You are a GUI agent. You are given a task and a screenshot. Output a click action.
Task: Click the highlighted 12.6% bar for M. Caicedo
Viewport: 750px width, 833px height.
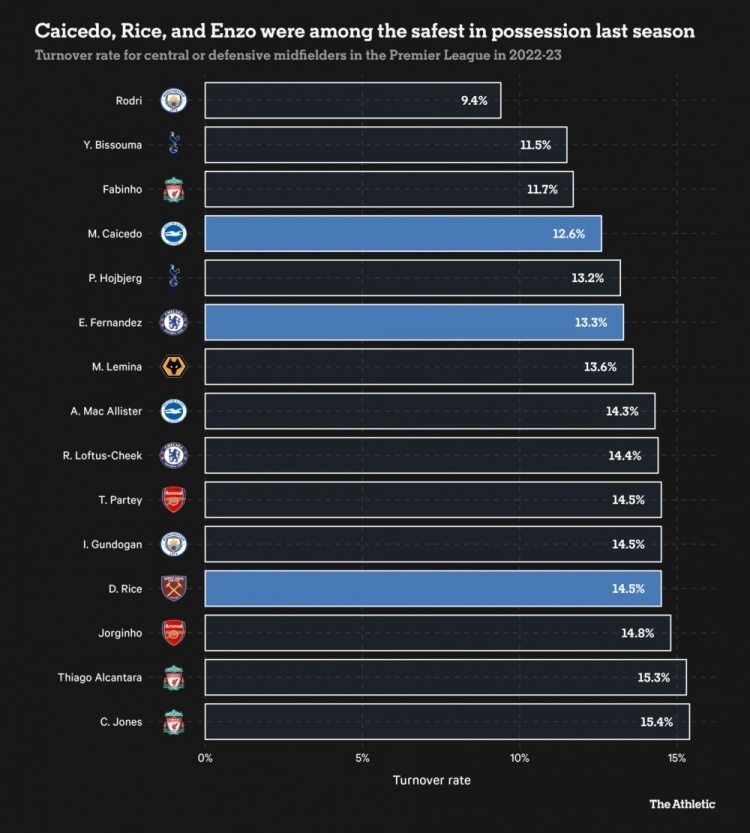403,233
